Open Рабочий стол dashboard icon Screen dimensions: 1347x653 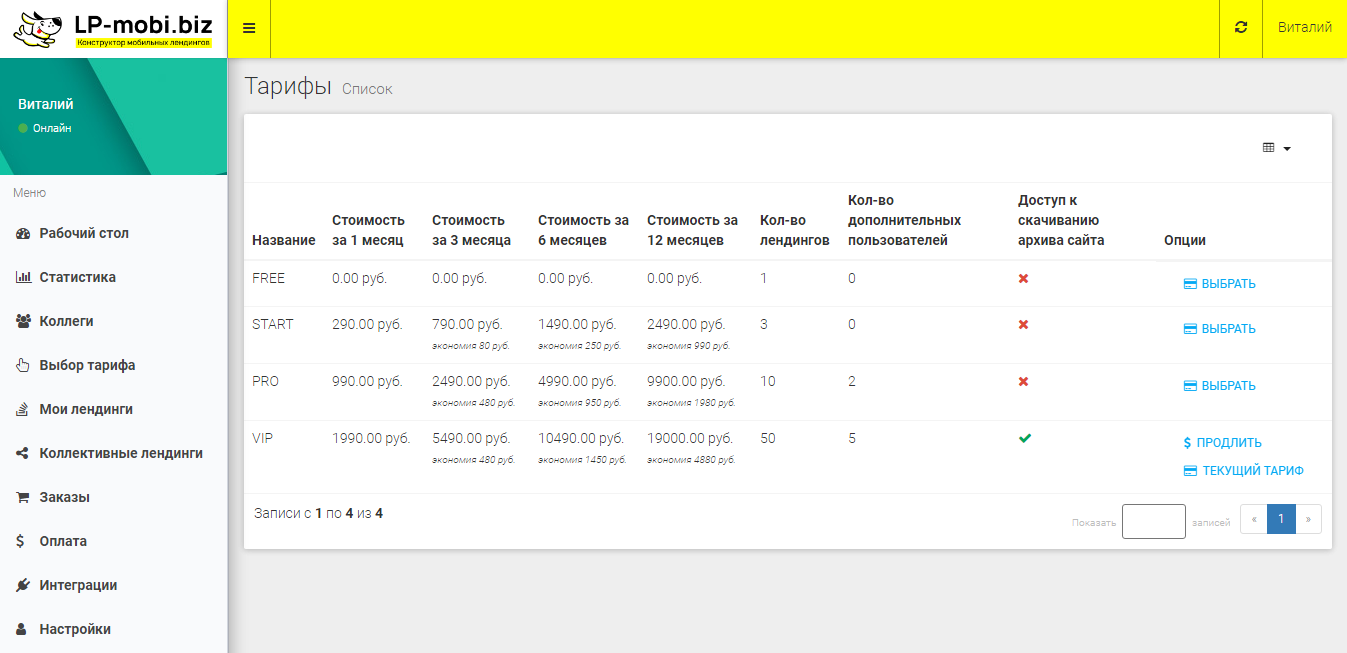coord(24,233)
